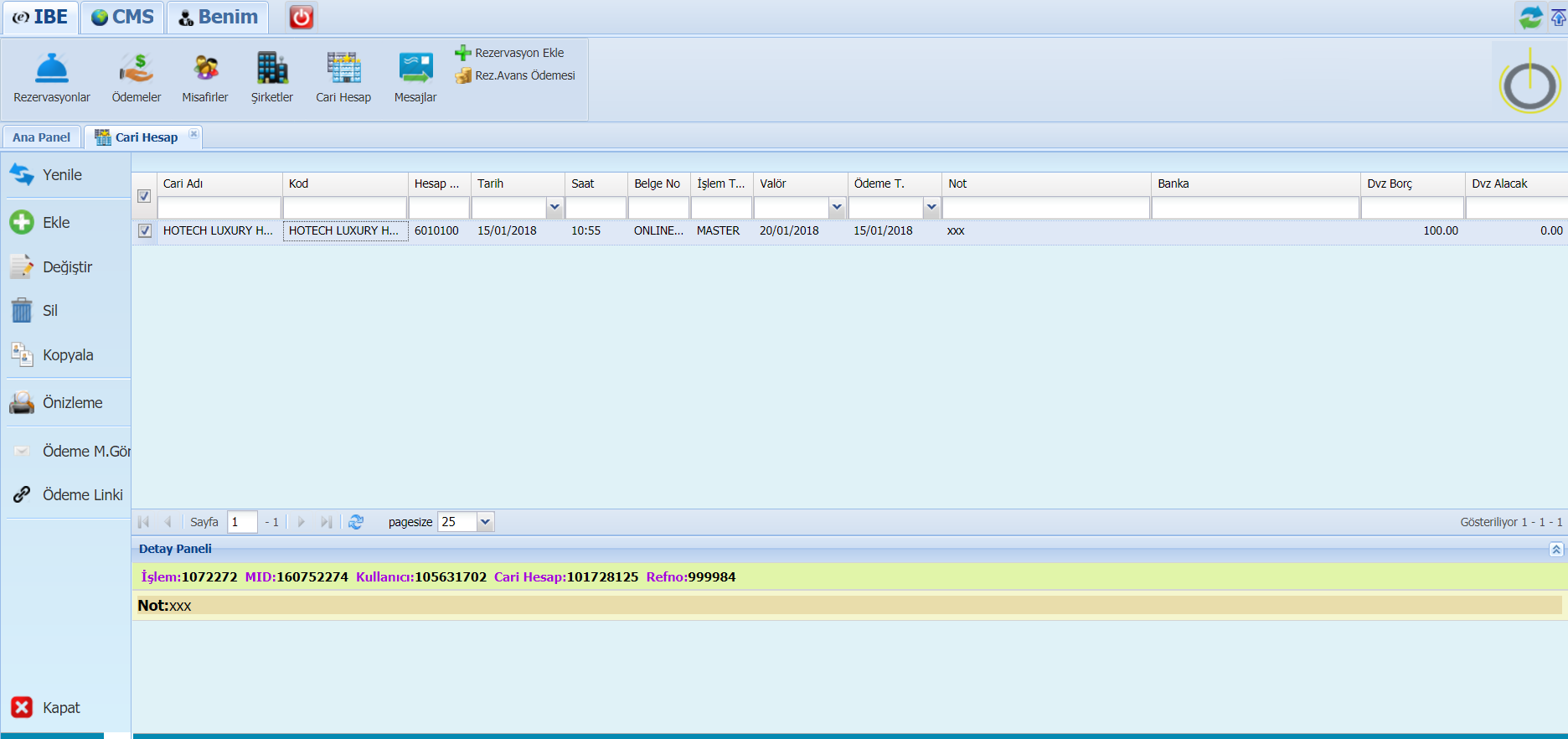Open the Valör filter dropdown
The height and width of the screenshot is (739, 1568).
837,207
